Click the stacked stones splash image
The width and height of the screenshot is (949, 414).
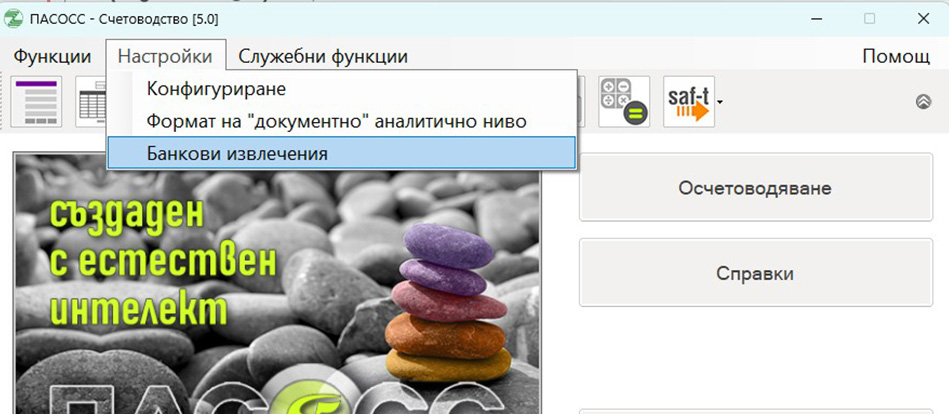tap(277, 284)
